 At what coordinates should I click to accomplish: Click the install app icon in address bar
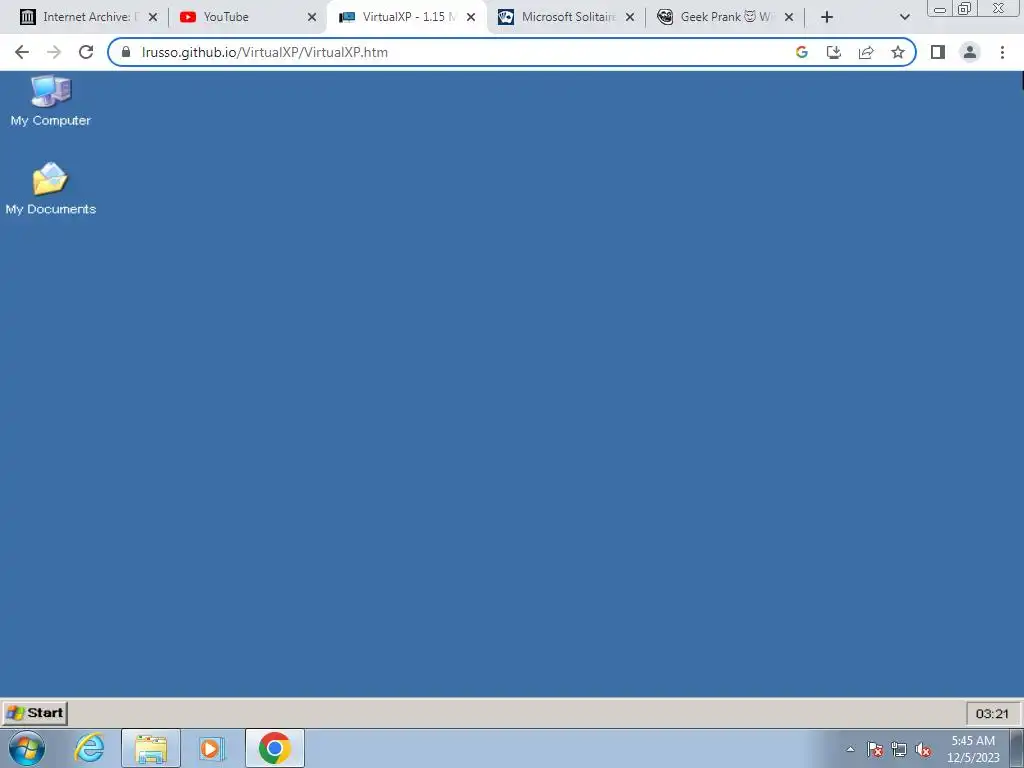834,52
